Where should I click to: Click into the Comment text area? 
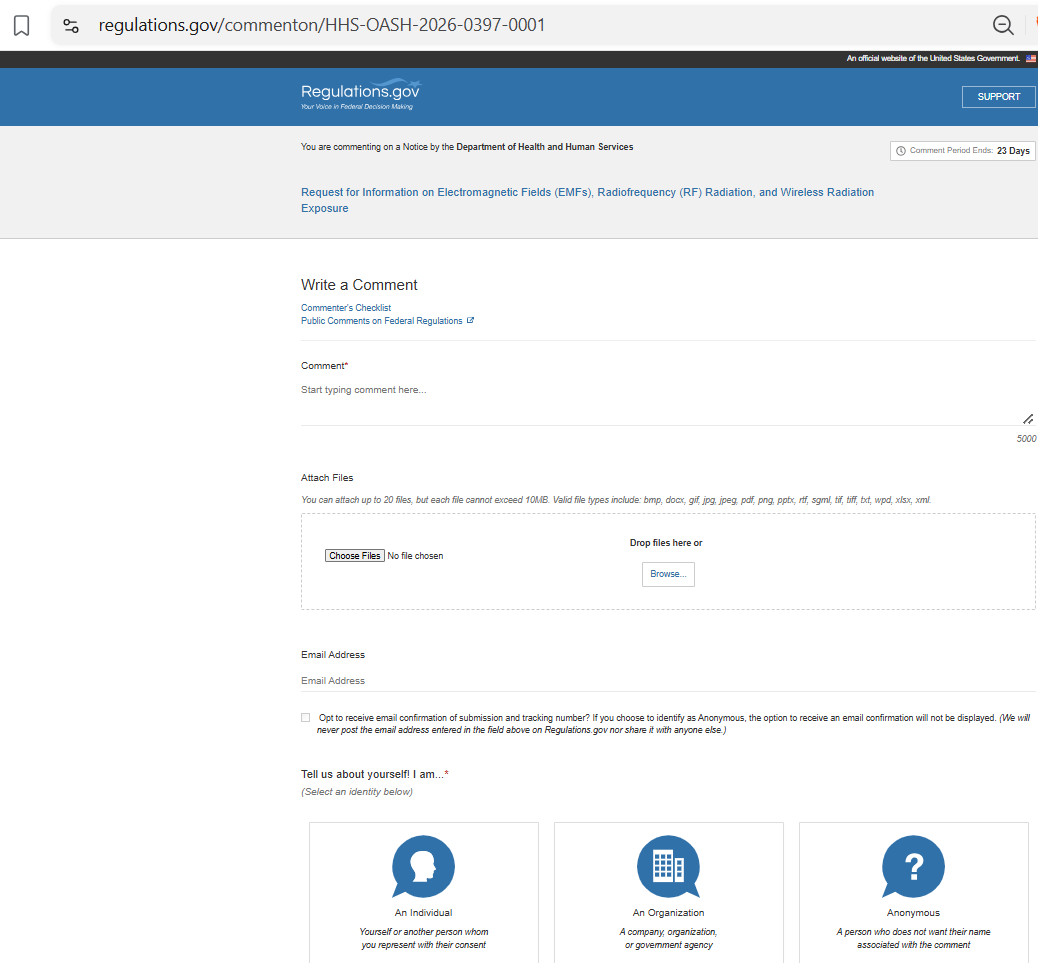coord(667,401)
